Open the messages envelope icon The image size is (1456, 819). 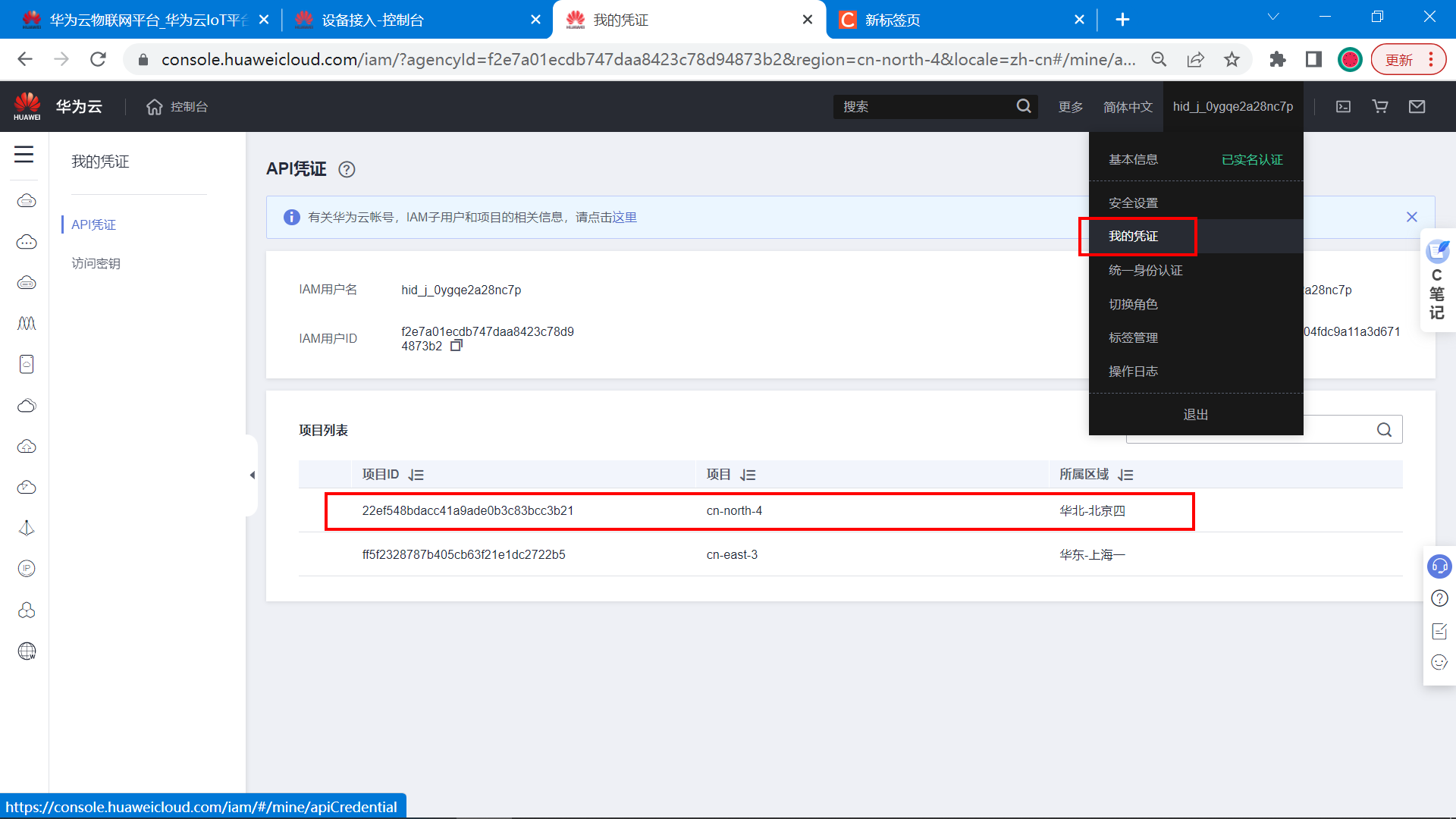tap(1417, 107)
